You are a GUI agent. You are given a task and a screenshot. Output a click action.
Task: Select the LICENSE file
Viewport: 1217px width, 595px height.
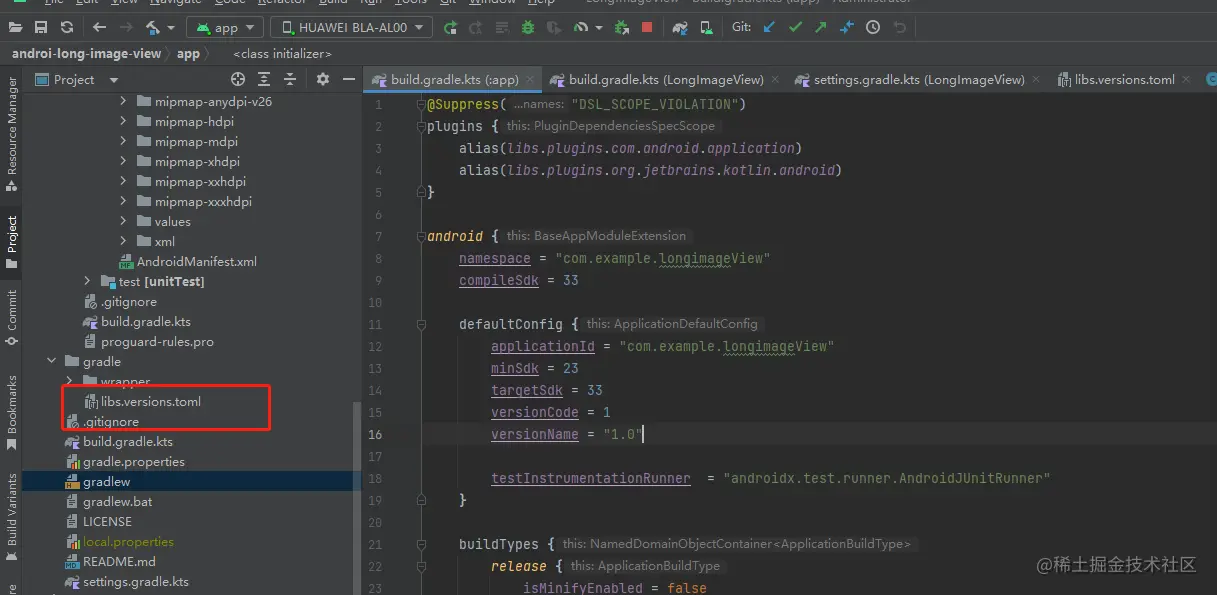point(98,521)
